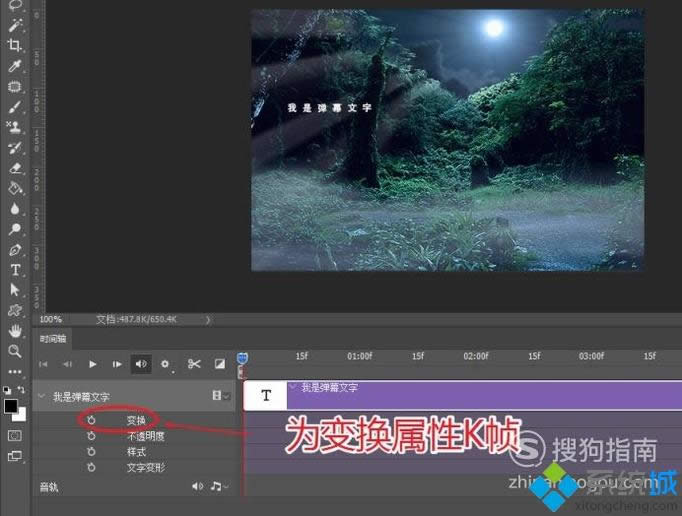Select the History Brush tool
This screenshot has width=682, height=516.
15,148
